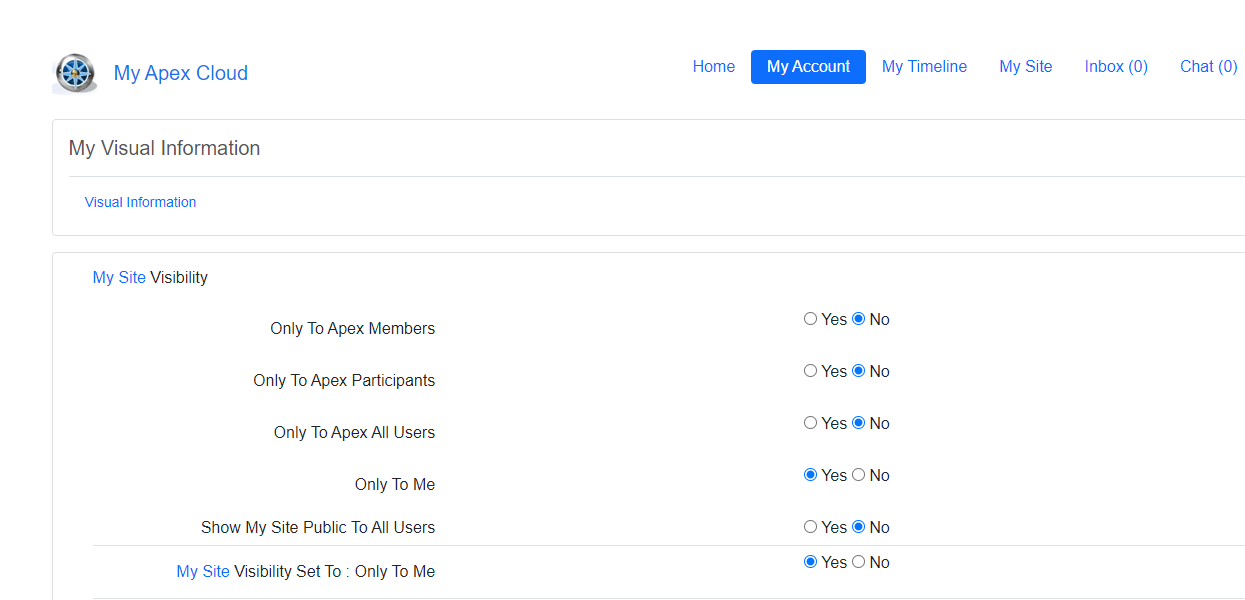The width and height of the screenshot is (1245, 600).
Task: Open the My Account tab
Action: point(808,67)
